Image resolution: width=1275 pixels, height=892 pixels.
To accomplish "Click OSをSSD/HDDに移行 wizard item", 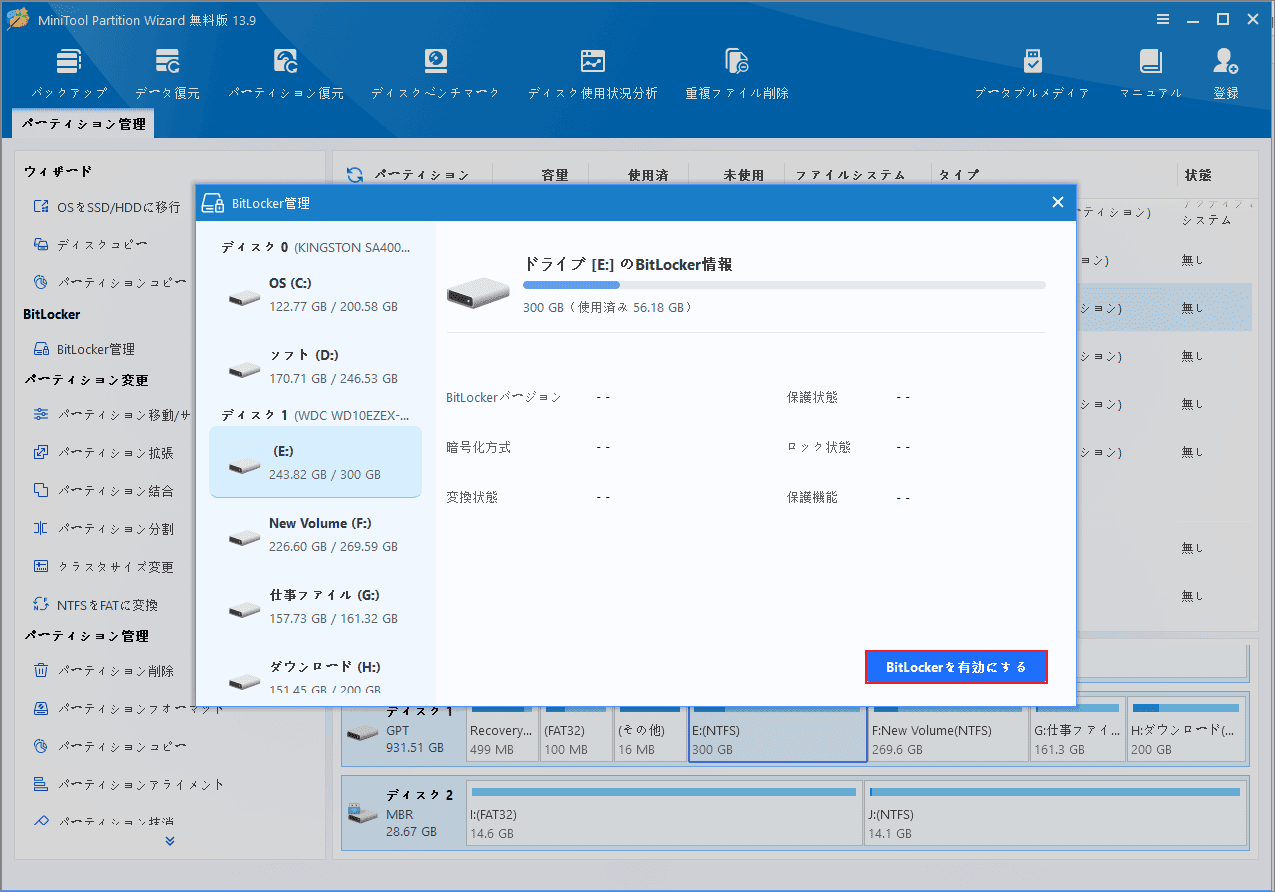I will coord(107,207).
